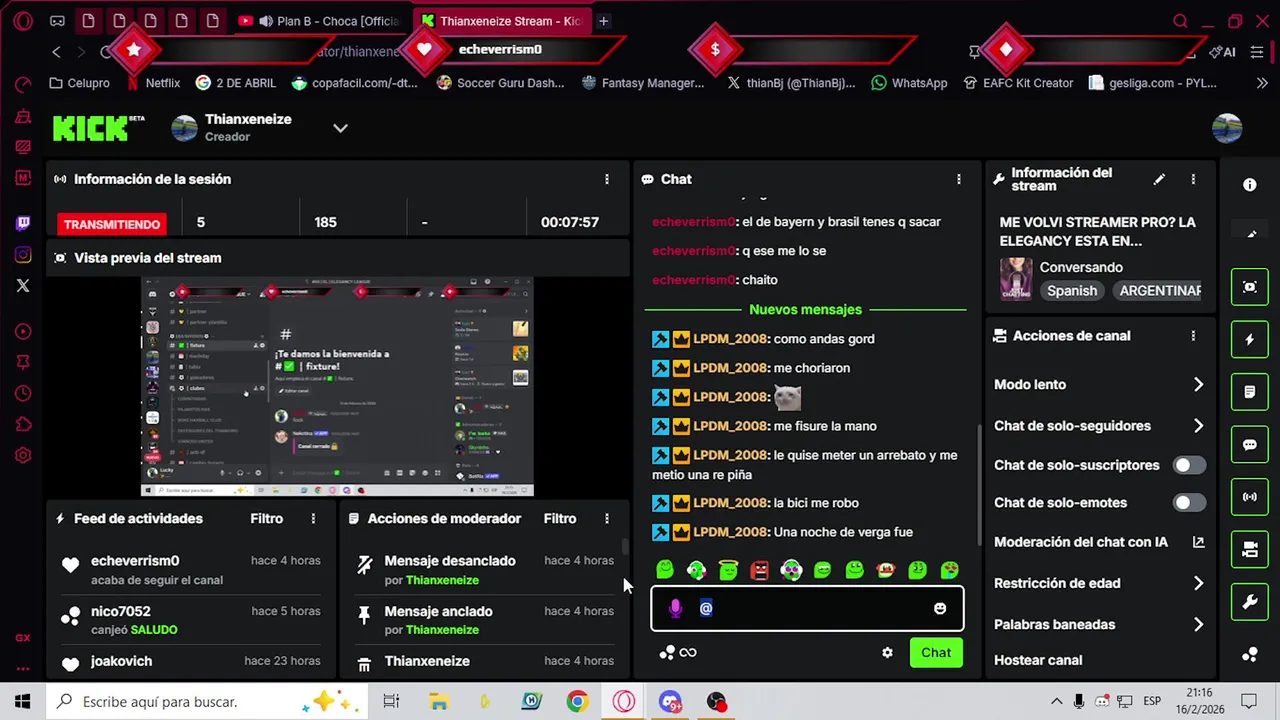Pick the heart-eyes emote at the row end

coord(949,570)
